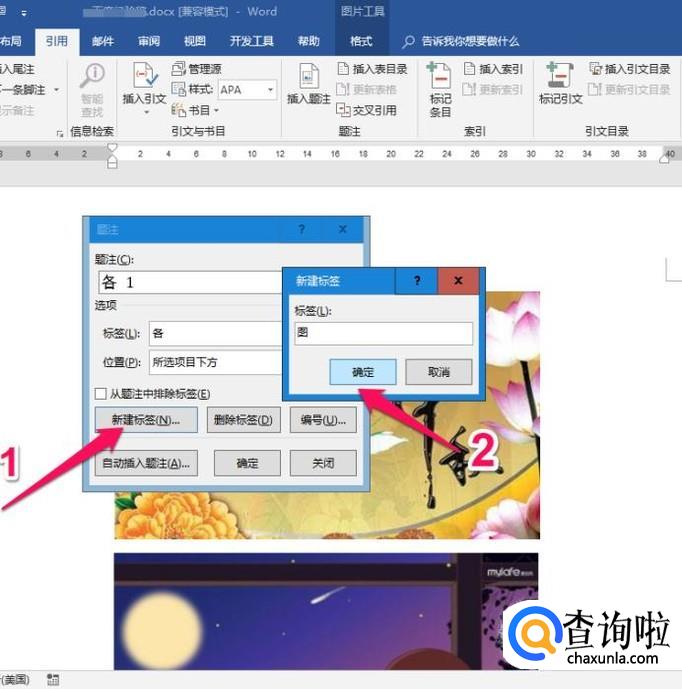The height and width of the screenshot is (689, 682).
Task: Click the Insert Citation (插入引文) icon
Action: (x=145, y=75)
